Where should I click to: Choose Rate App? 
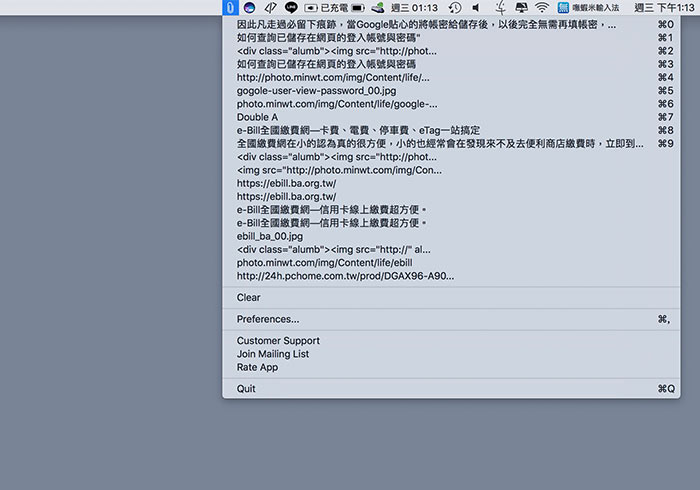pos(451,367)
